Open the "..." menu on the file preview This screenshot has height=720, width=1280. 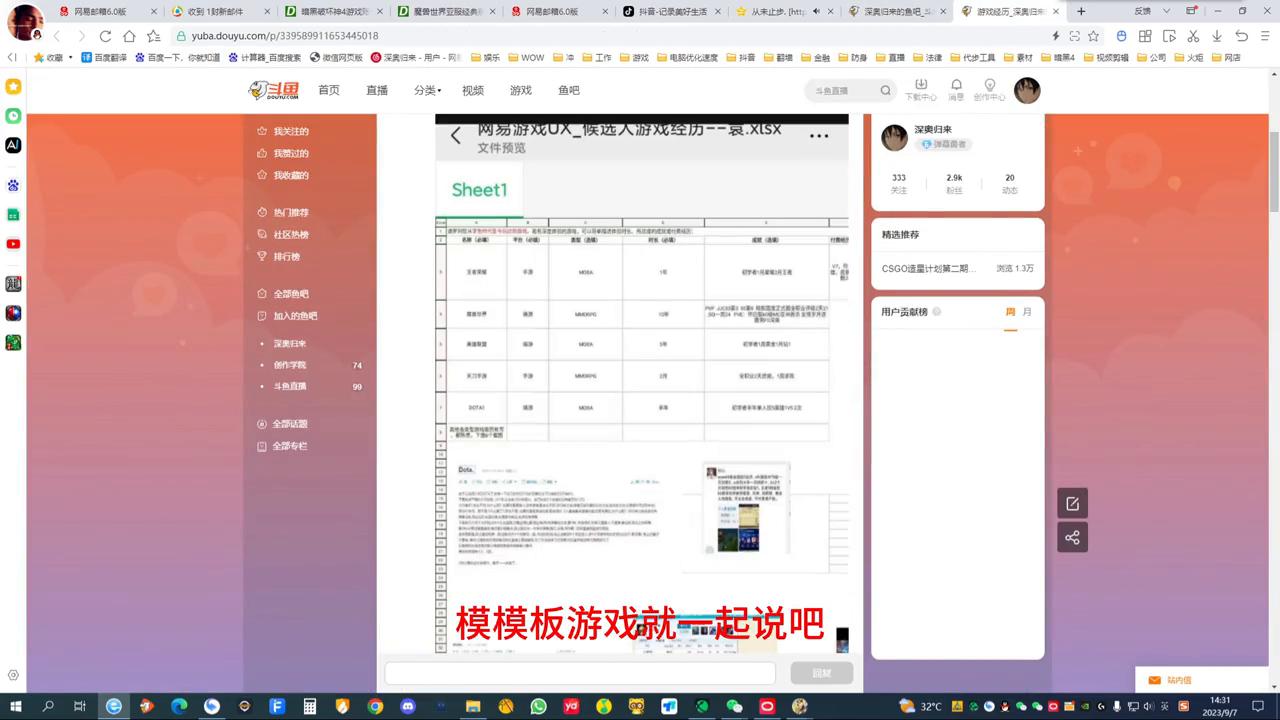(x=820, y=134)
